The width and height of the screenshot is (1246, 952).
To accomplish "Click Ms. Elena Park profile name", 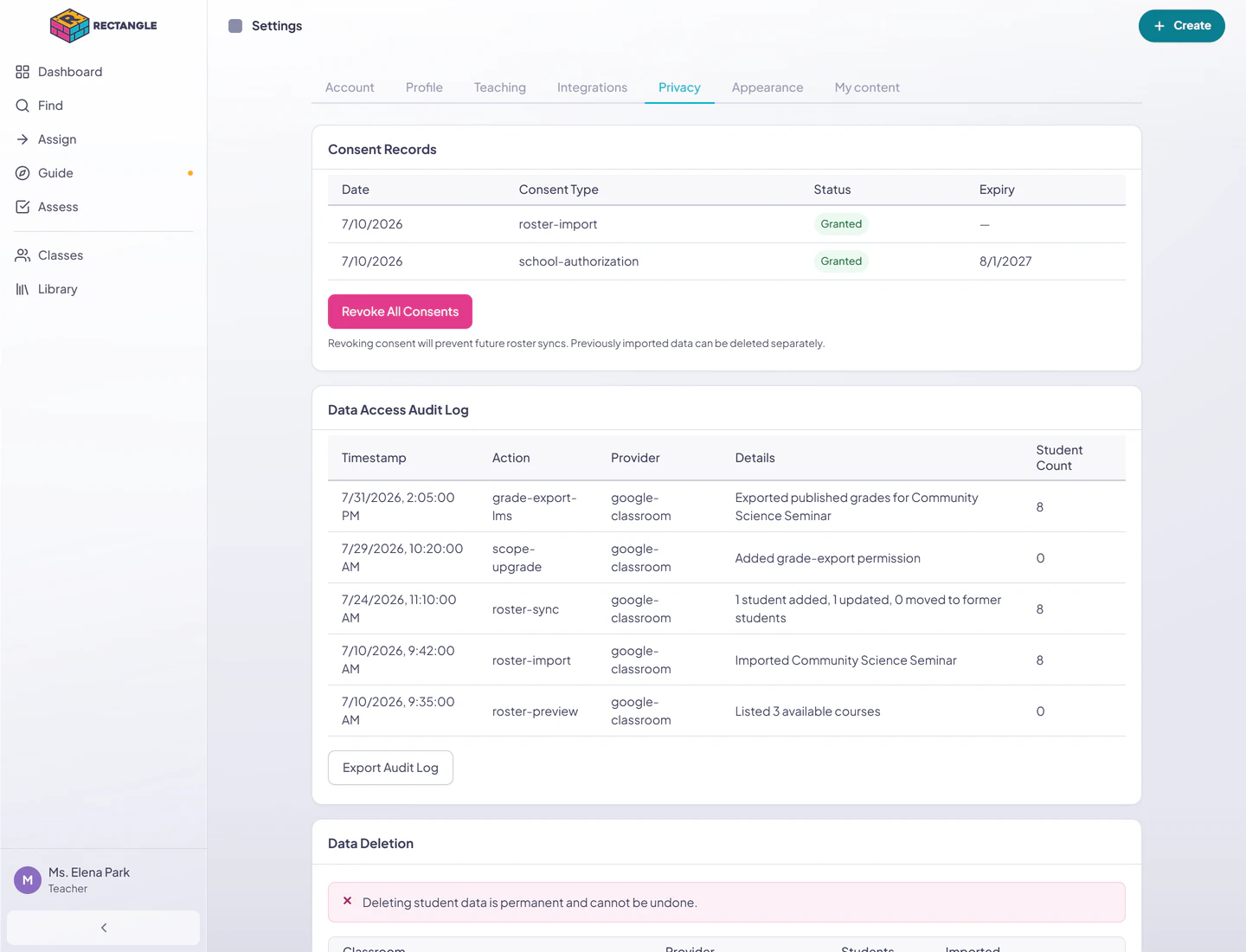I will click(89, 872).
